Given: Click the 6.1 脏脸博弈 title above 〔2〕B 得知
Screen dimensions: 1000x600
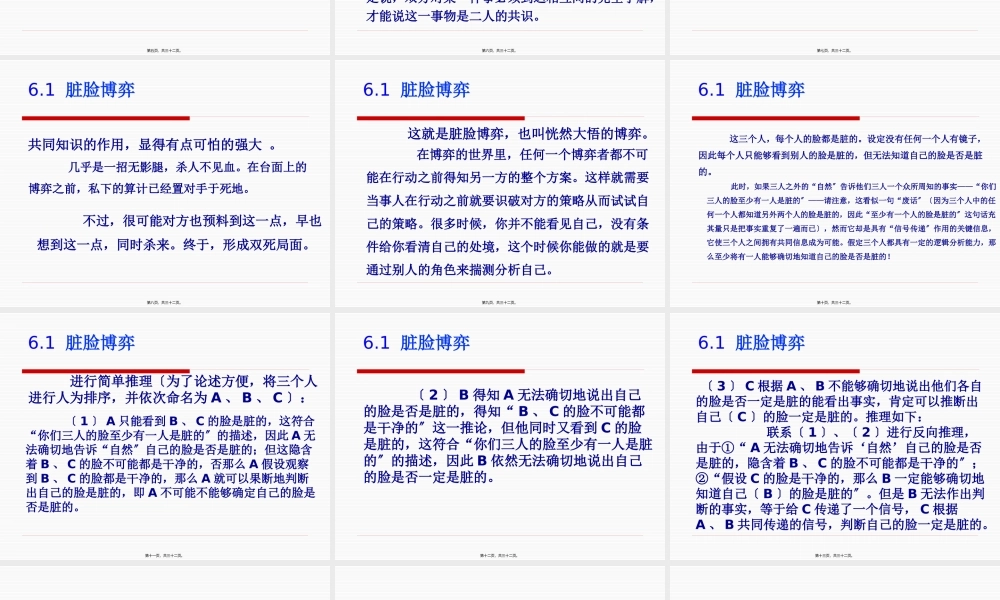Looking at the screenshot, I should [416, 343].
